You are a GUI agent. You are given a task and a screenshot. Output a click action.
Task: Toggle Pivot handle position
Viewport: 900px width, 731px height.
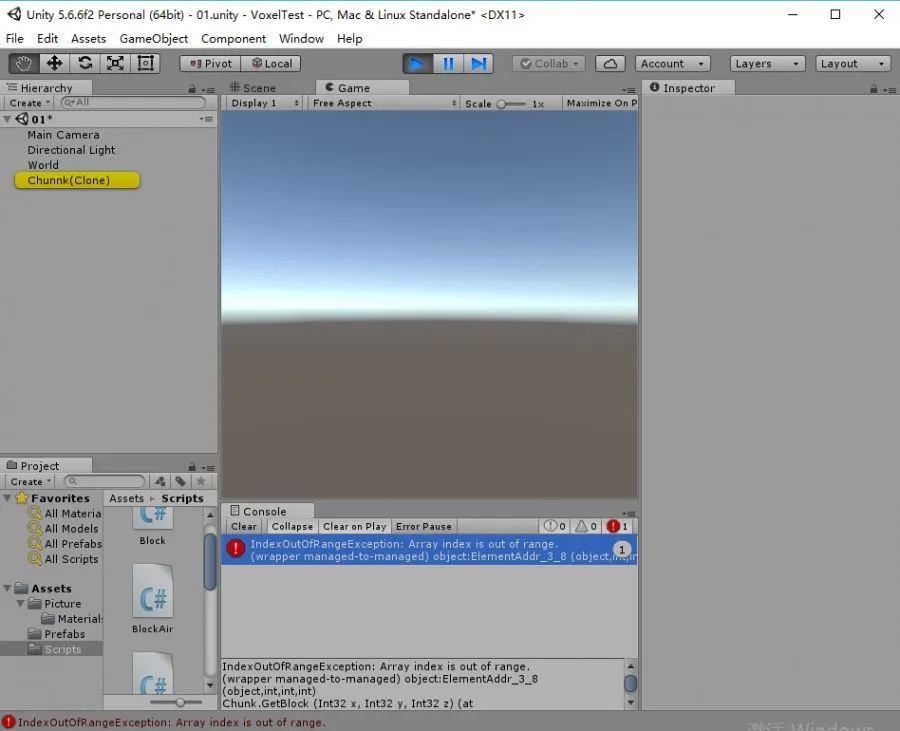210,64
